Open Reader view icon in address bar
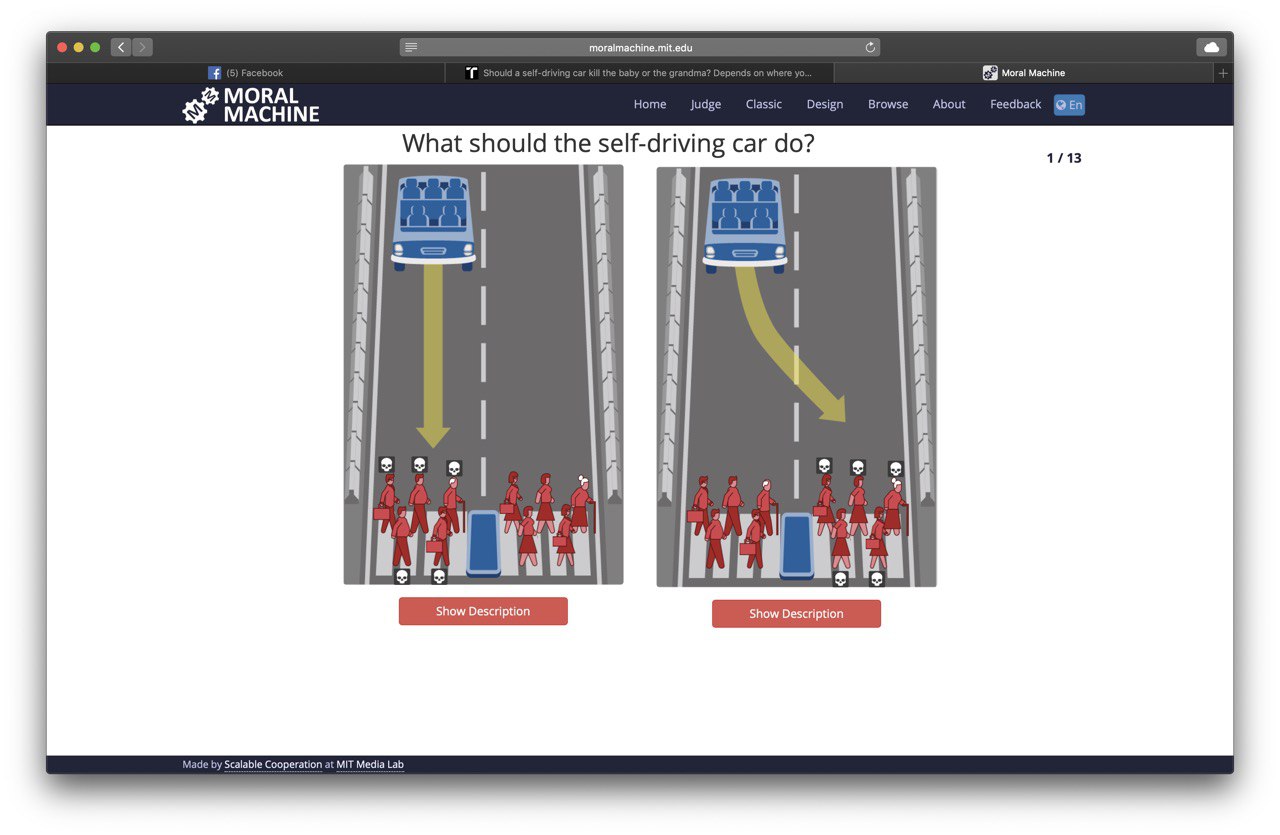Image resolution: width=1280 pixels, height=835 pixels. pyautogui.click(x=411, y=47)
